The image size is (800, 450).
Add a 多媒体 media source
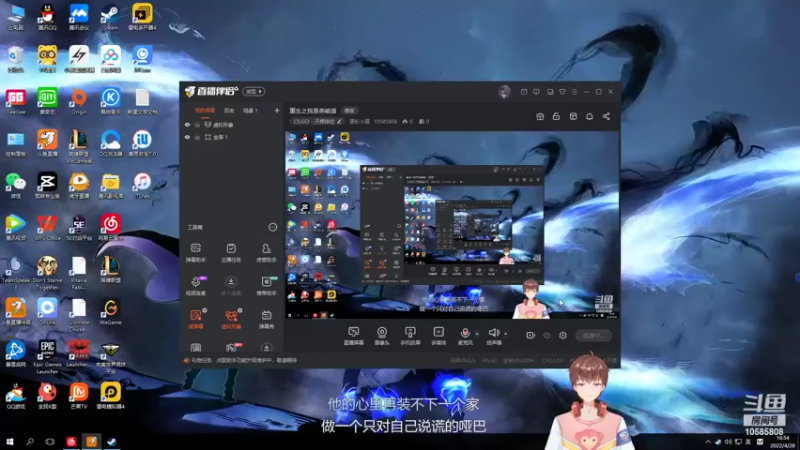pyautogui.click(x=438, y=336)
